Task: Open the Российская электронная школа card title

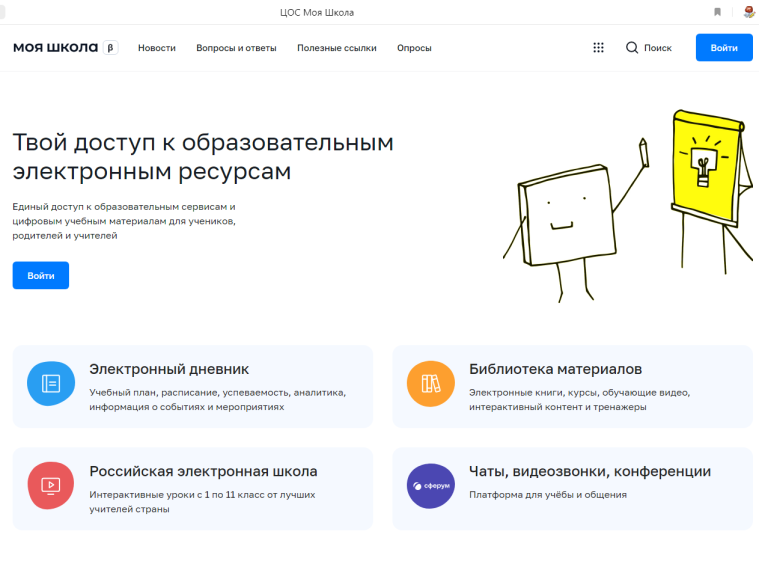Action: pos(203,471)
